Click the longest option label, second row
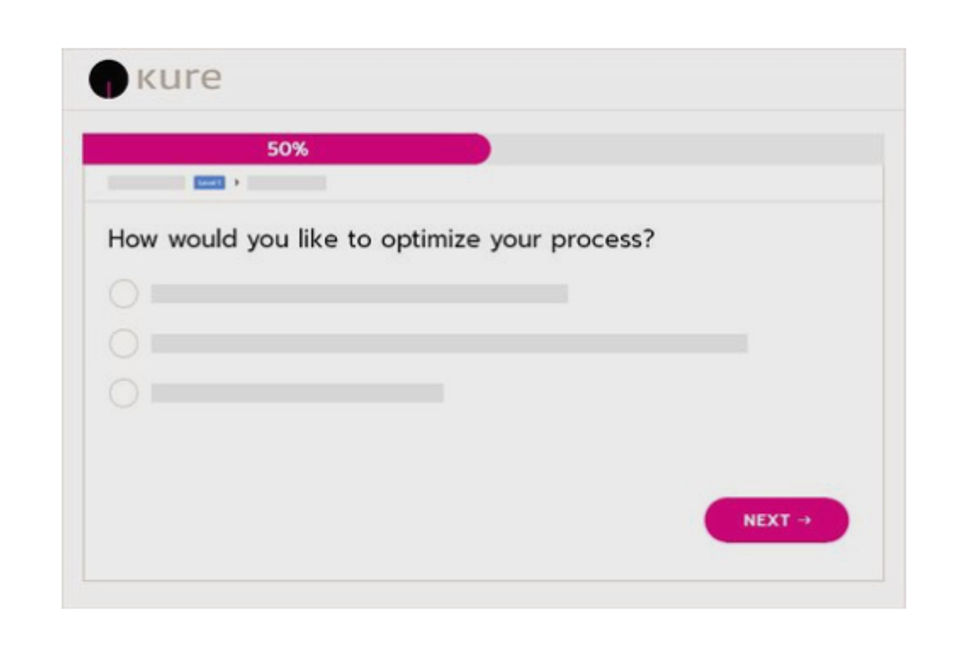 click(x=449, y=344)
